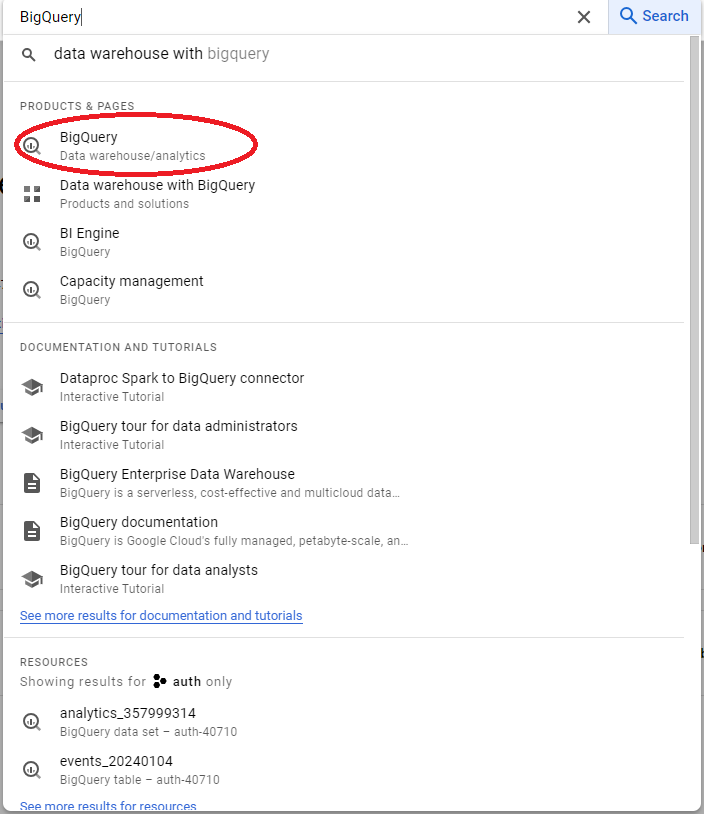Click the Dataproc Spark tutorial graduation cap icon

coord(30,386)
